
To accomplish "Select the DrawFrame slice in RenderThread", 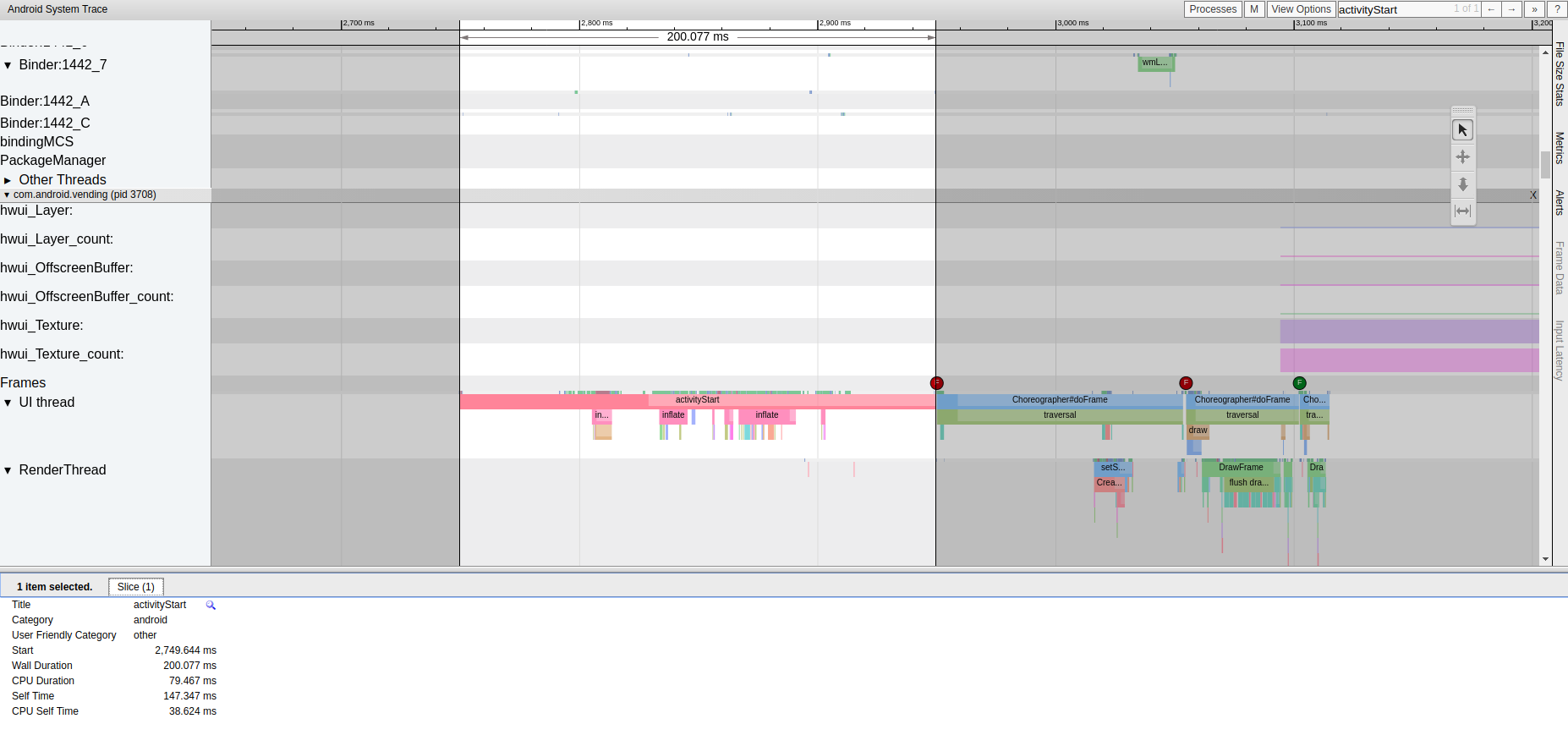I will tap(1241, 468).
